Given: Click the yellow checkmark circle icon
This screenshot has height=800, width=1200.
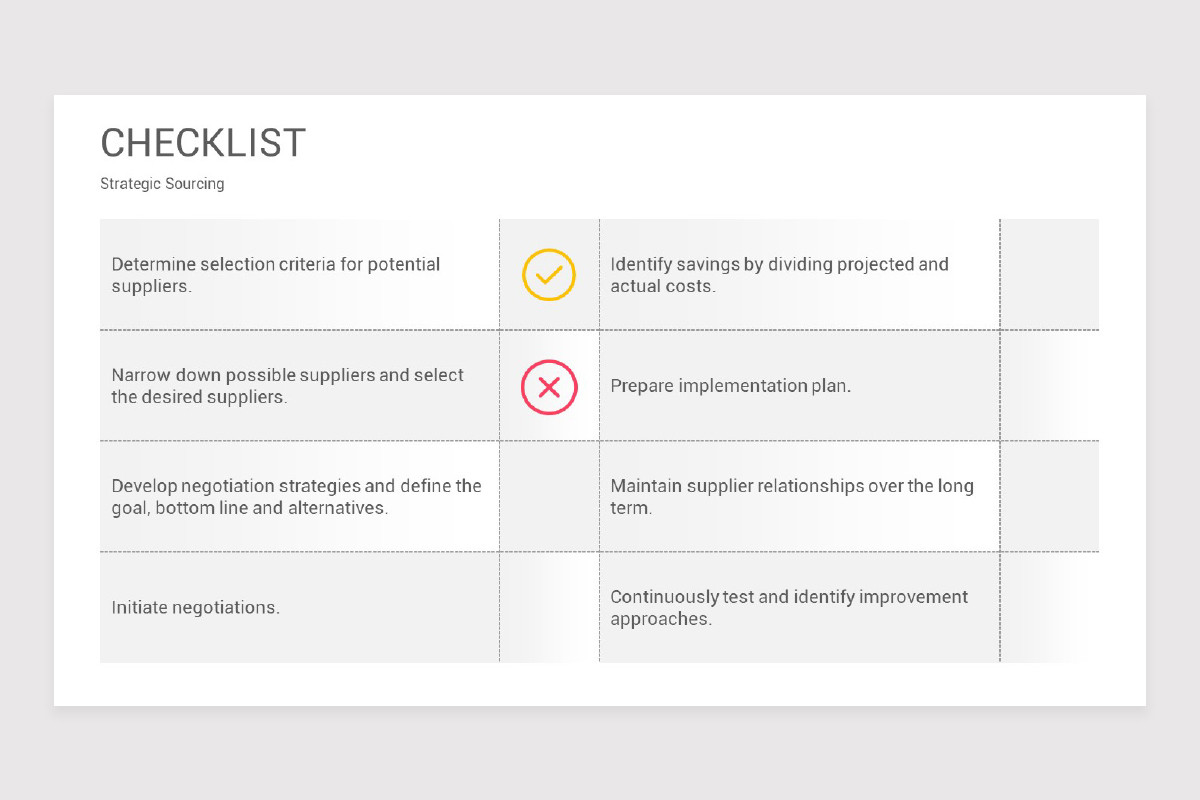Looking at the screenshot, I should 549,275.
